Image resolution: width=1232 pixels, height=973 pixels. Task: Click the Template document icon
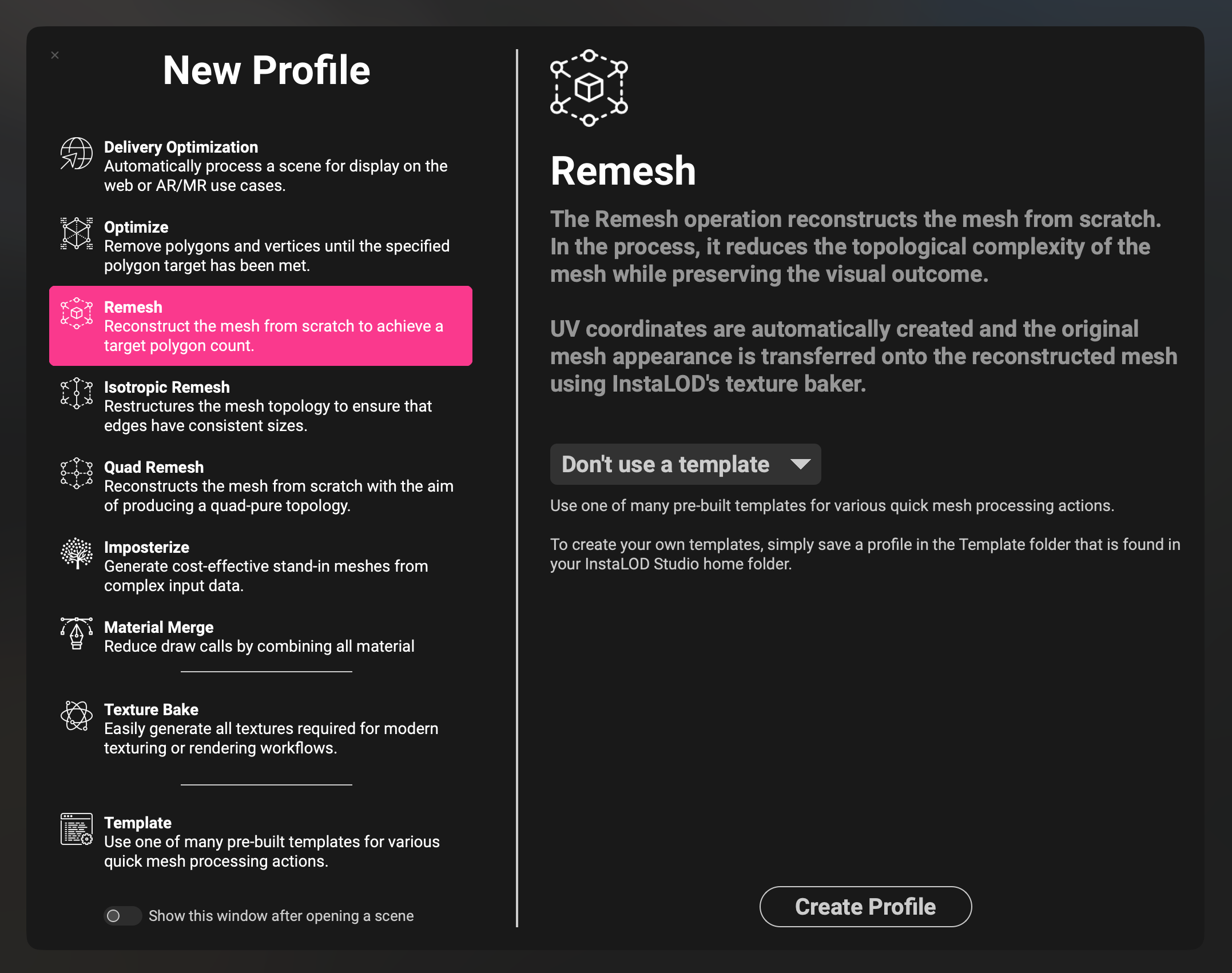coord(75,829)
